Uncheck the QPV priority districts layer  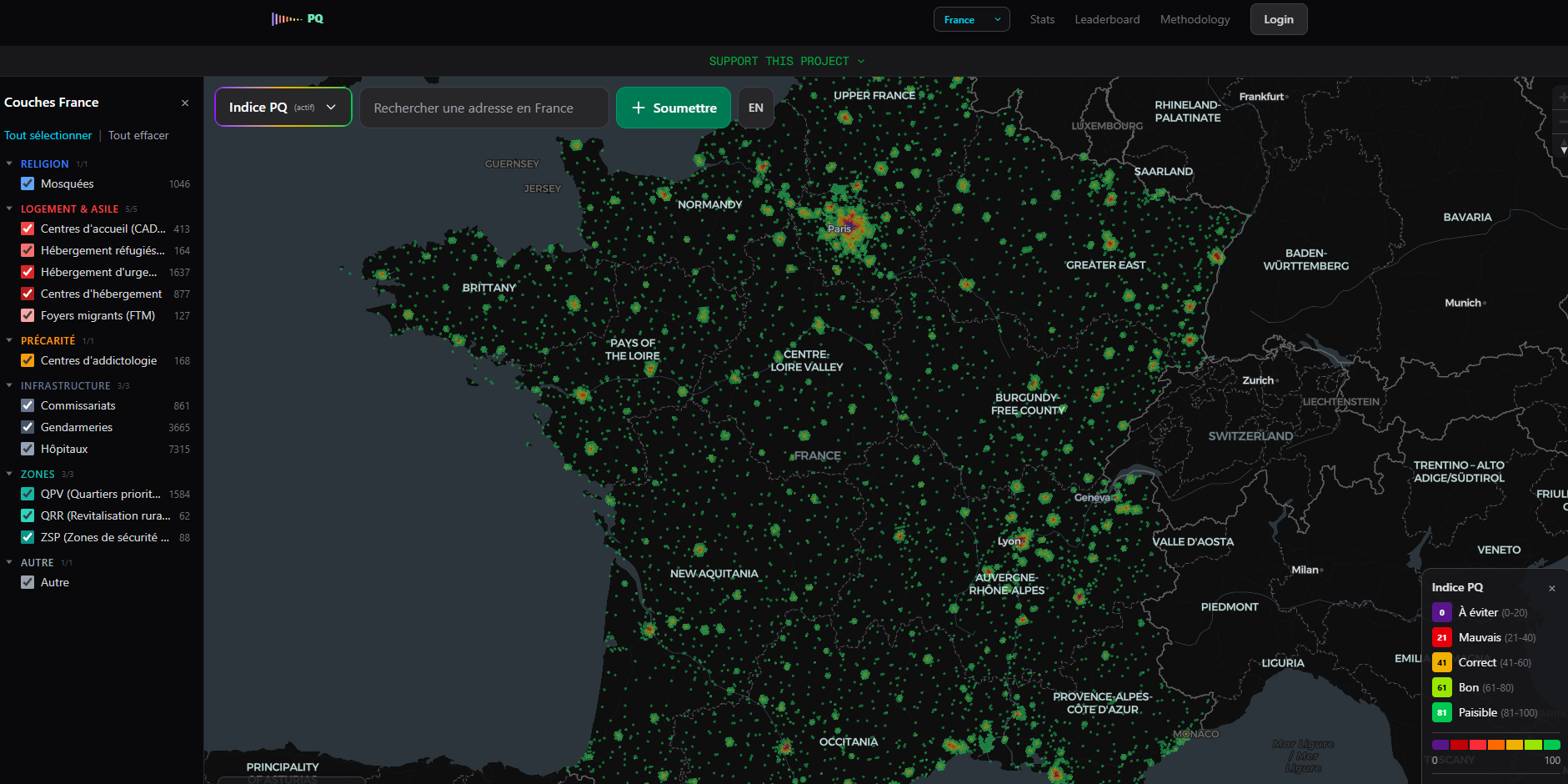click(x=28, y=494)
